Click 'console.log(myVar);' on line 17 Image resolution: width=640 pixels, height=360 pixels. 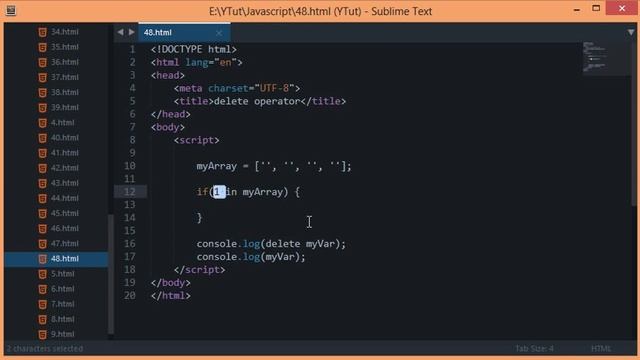pyautogui.click(x=251, y=257)
